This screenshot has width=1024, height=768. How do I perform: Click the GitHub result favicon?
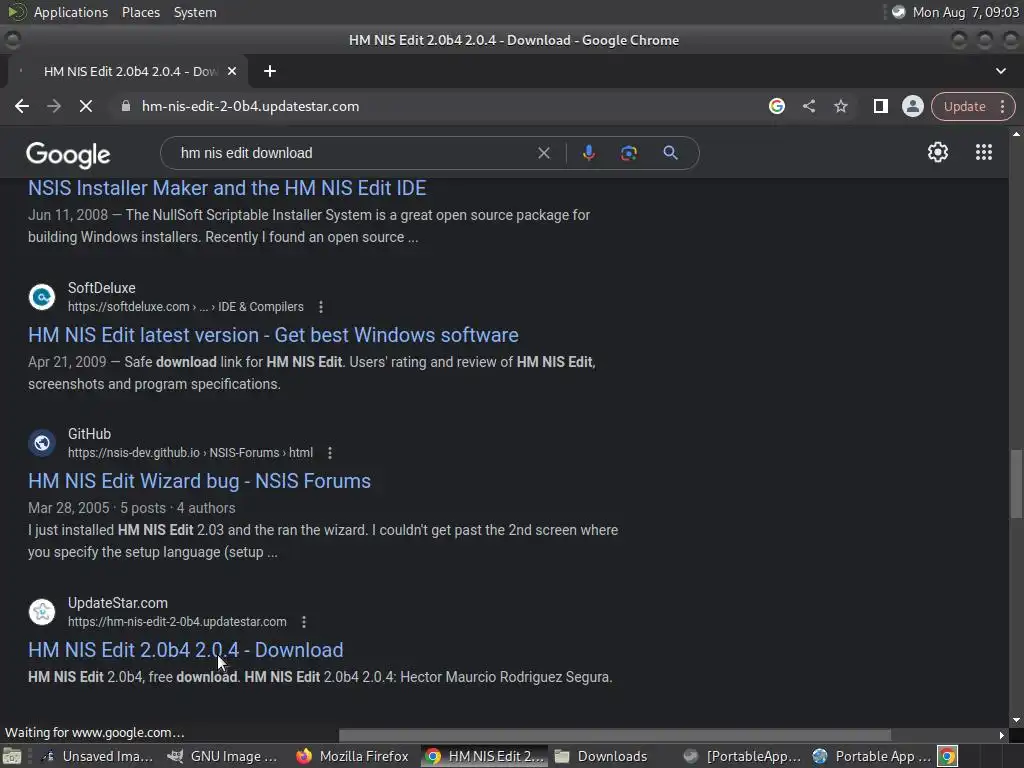(x=42, y=443)
